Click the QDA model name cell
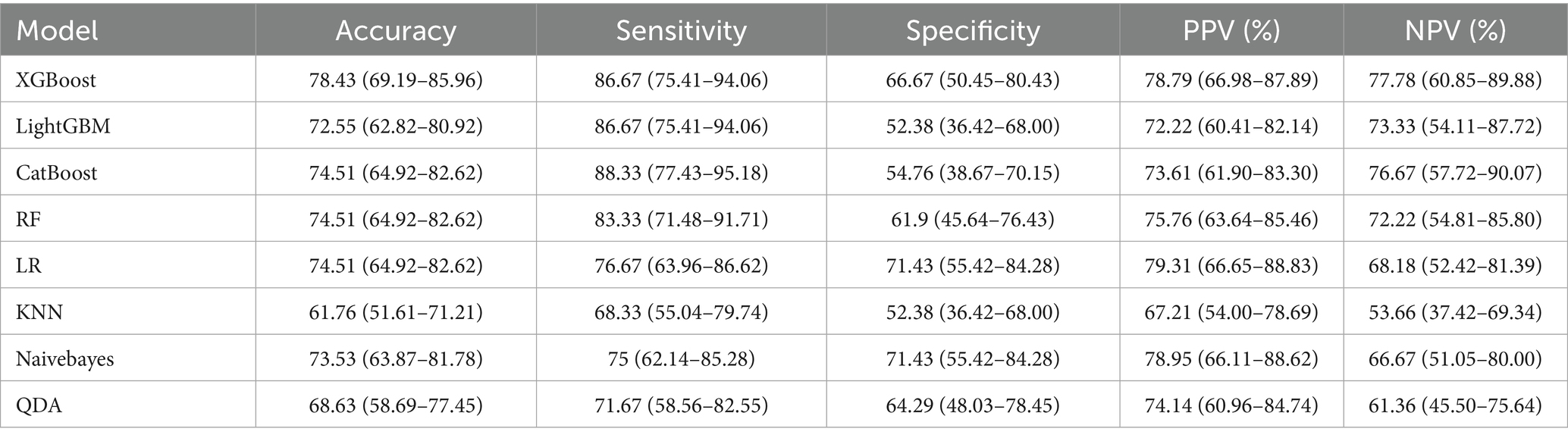 click(x=39, y=405)
